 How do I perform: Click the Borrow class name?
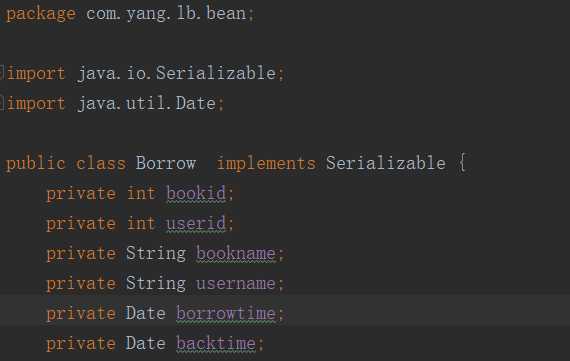point(166,163)
